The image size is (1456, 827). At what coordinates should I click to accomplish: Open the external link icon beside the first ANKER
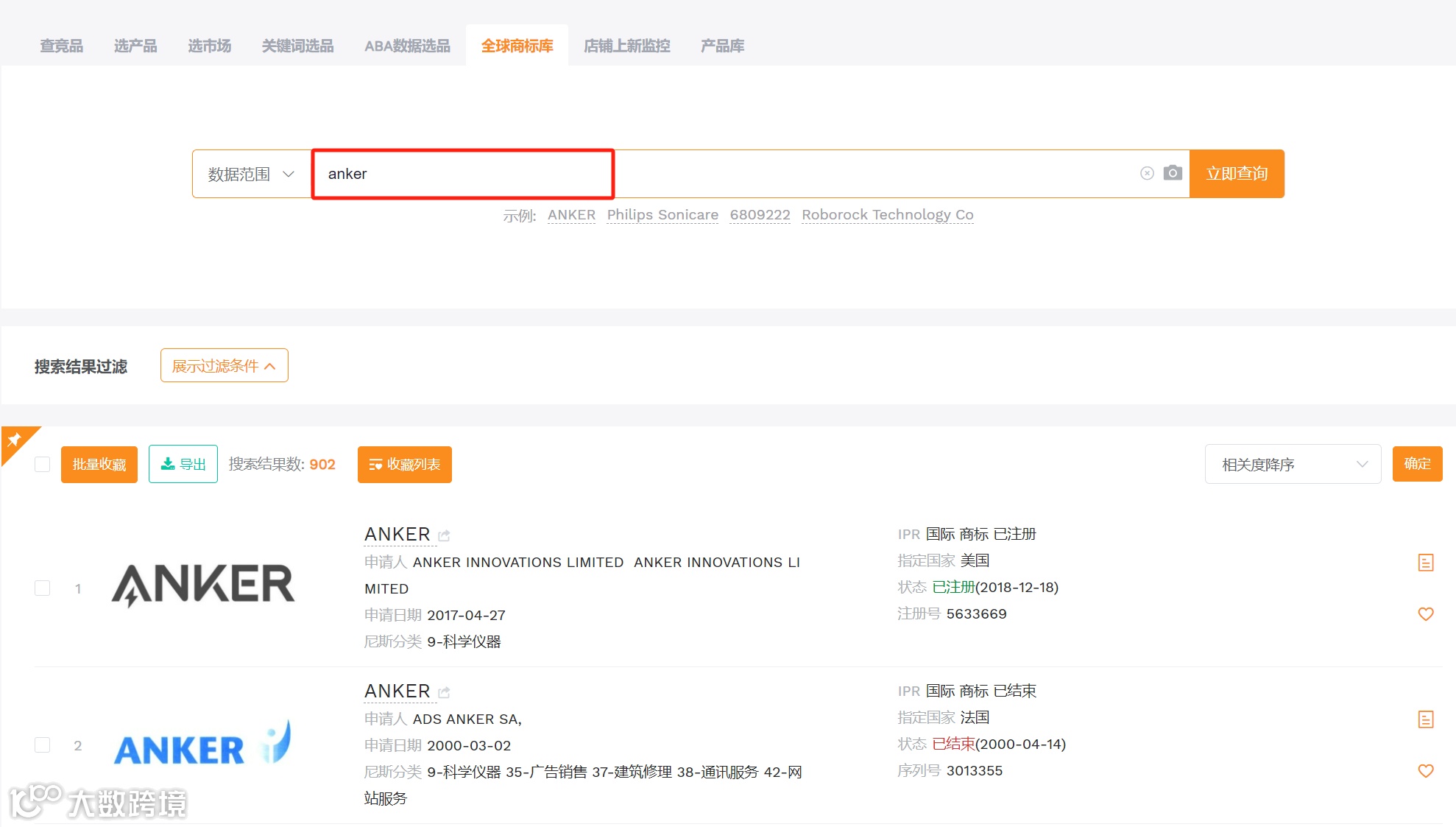pos(444,535)
